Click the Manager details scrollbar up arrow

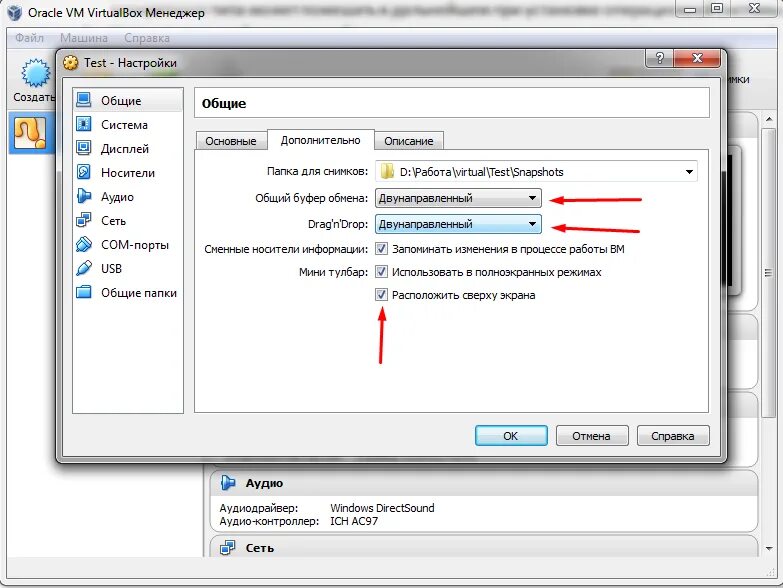(769, 119)
